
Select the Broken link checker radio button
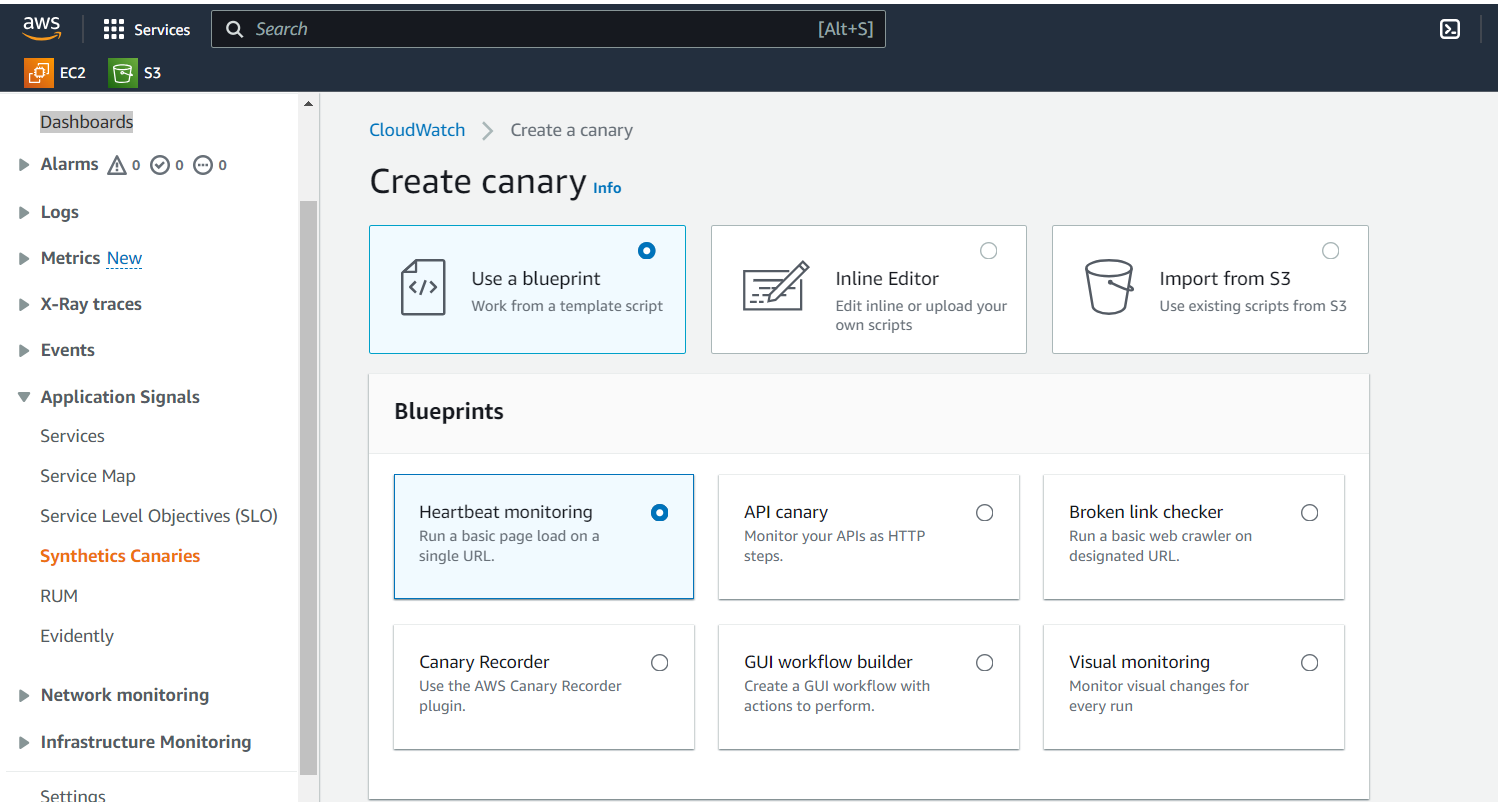coord(1310,513)
